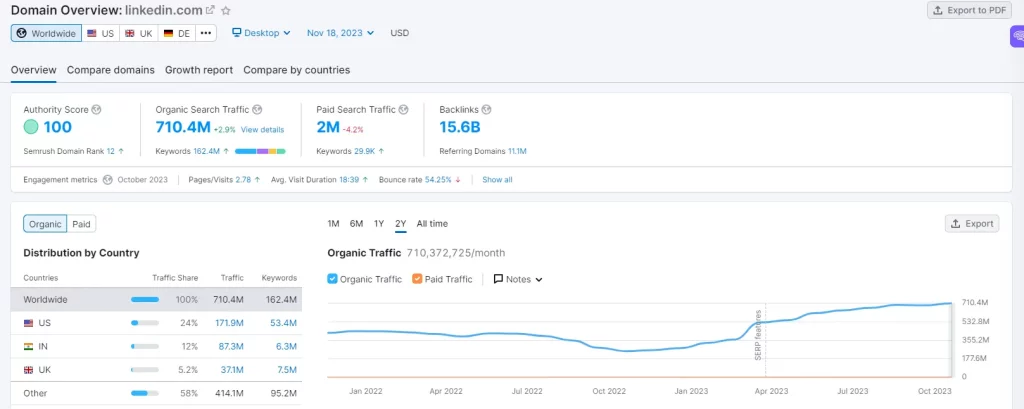Expand the Notes dropdown
Screen dimensions: 1024x409
click(518, 279)
